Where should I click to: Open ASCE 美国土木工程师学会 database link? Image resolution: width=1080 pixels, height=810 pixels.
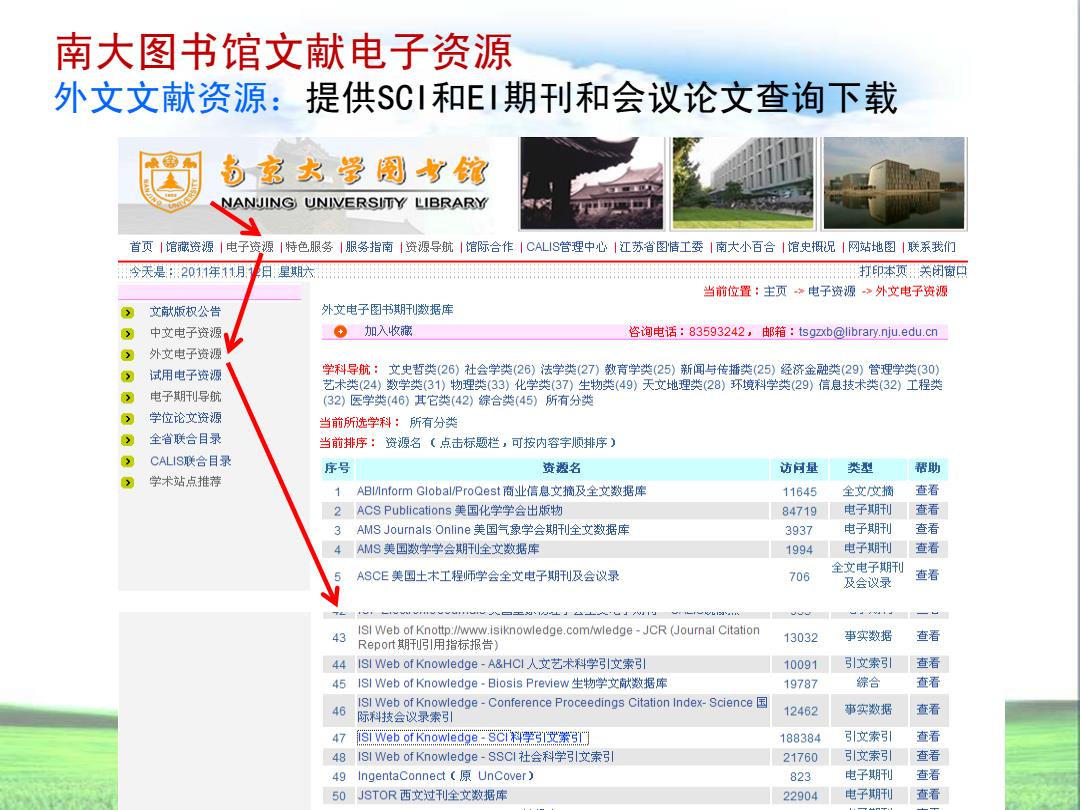tap(488, 576)
